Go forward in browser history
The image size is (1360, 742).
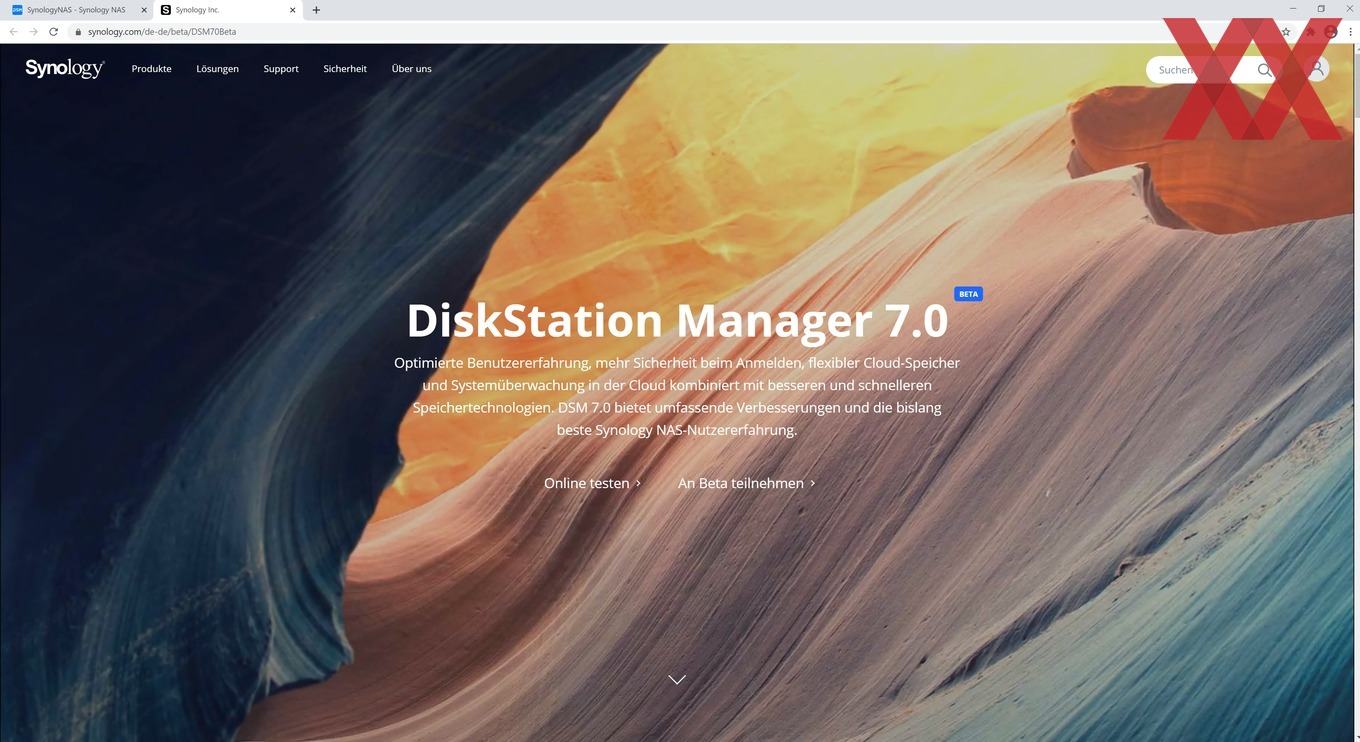click(x=33, y=31)
